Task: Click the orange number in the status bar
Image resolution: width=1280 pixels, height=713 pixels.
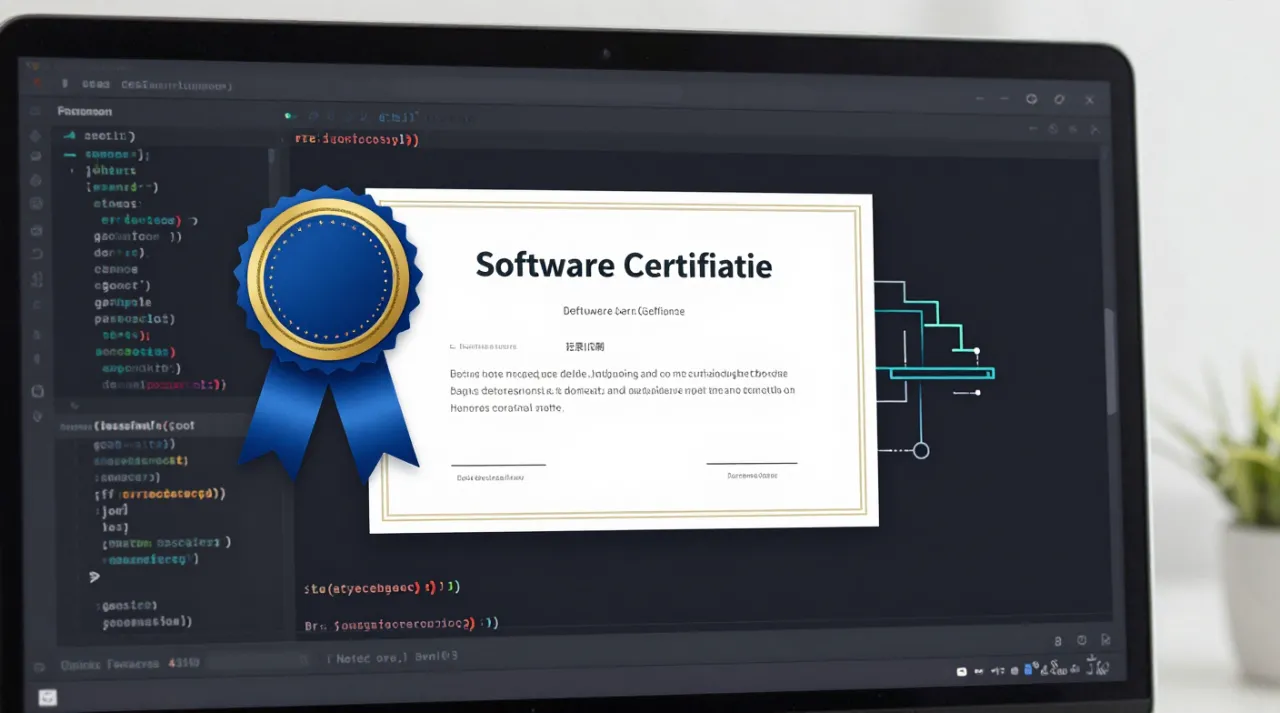Action: [x=184, y=663]
